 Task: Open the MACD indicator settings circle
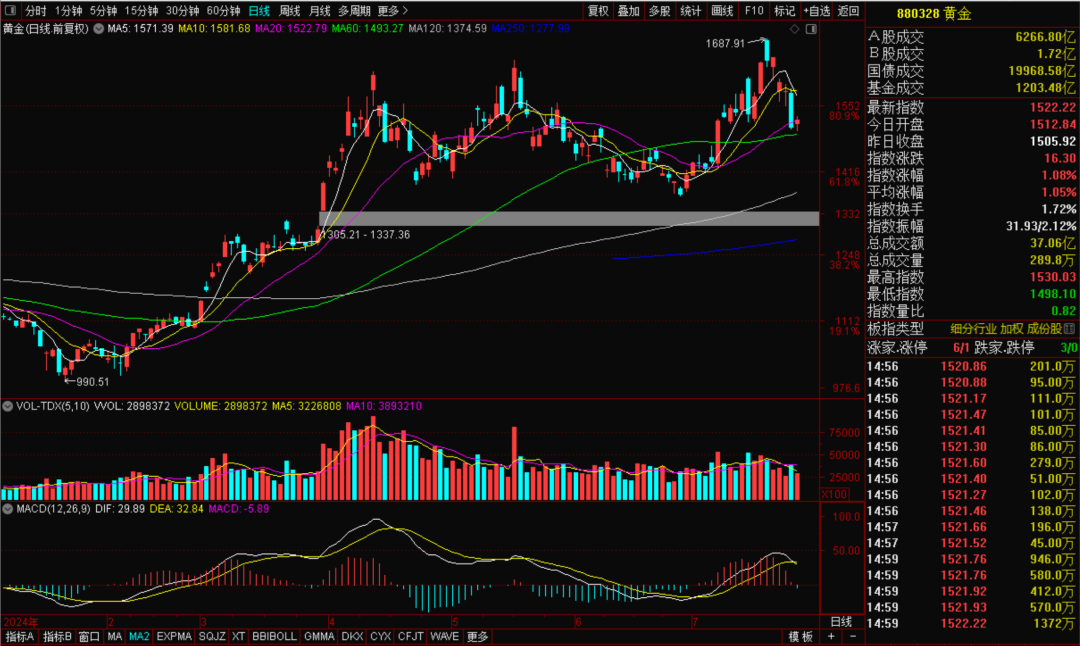(8, 511)
